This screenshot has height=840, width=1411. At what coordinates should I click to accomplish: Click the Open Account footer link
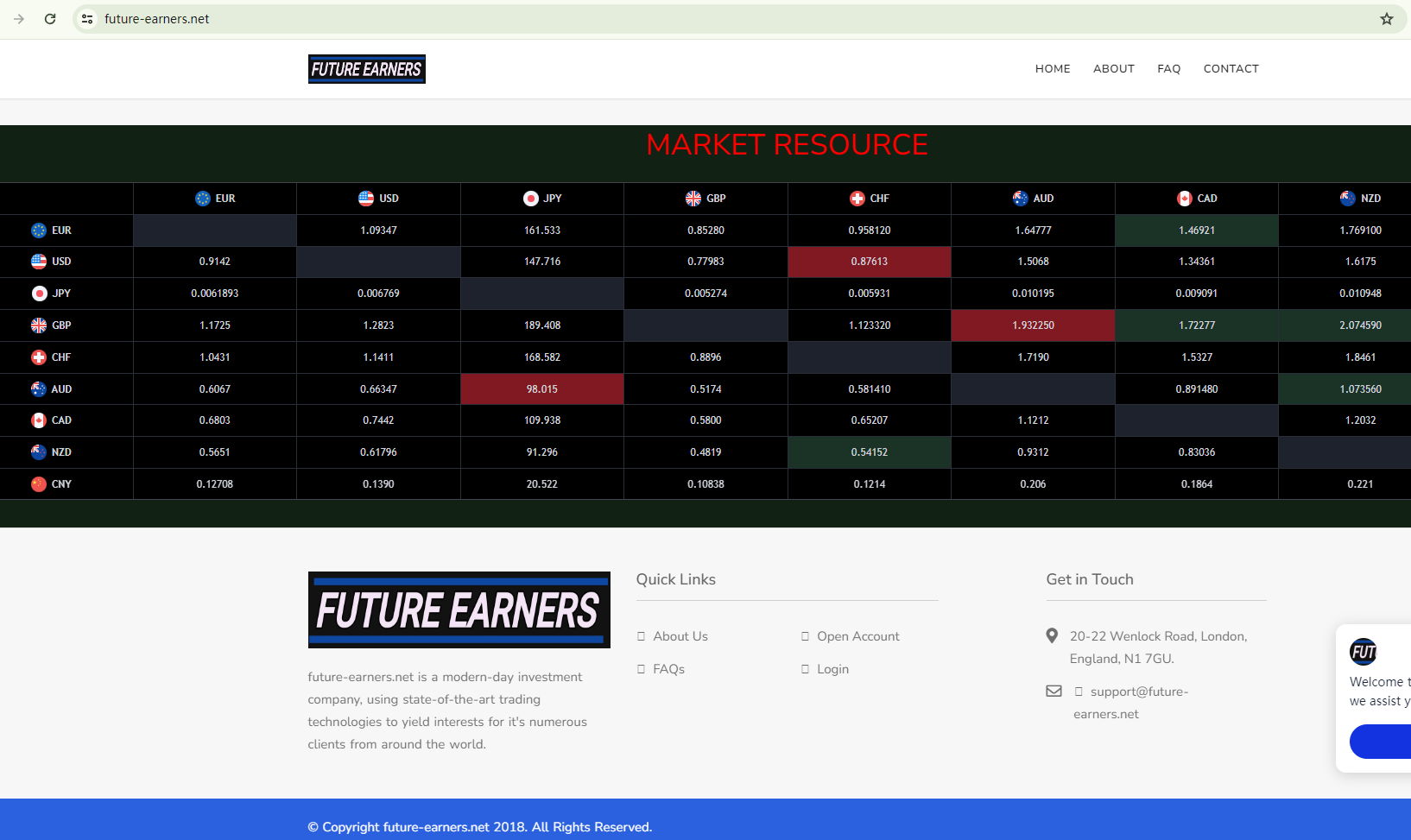pyautogui.click(x=857, y=636)
